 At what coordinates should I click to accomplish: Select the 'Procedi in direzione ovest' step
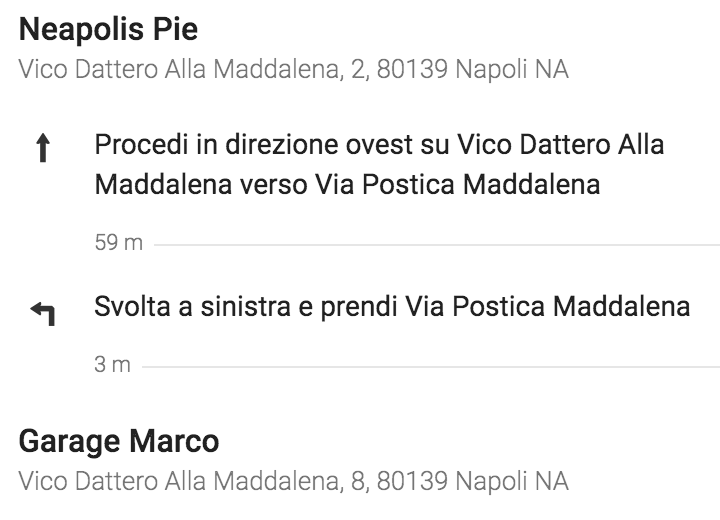tap(379, 164)
